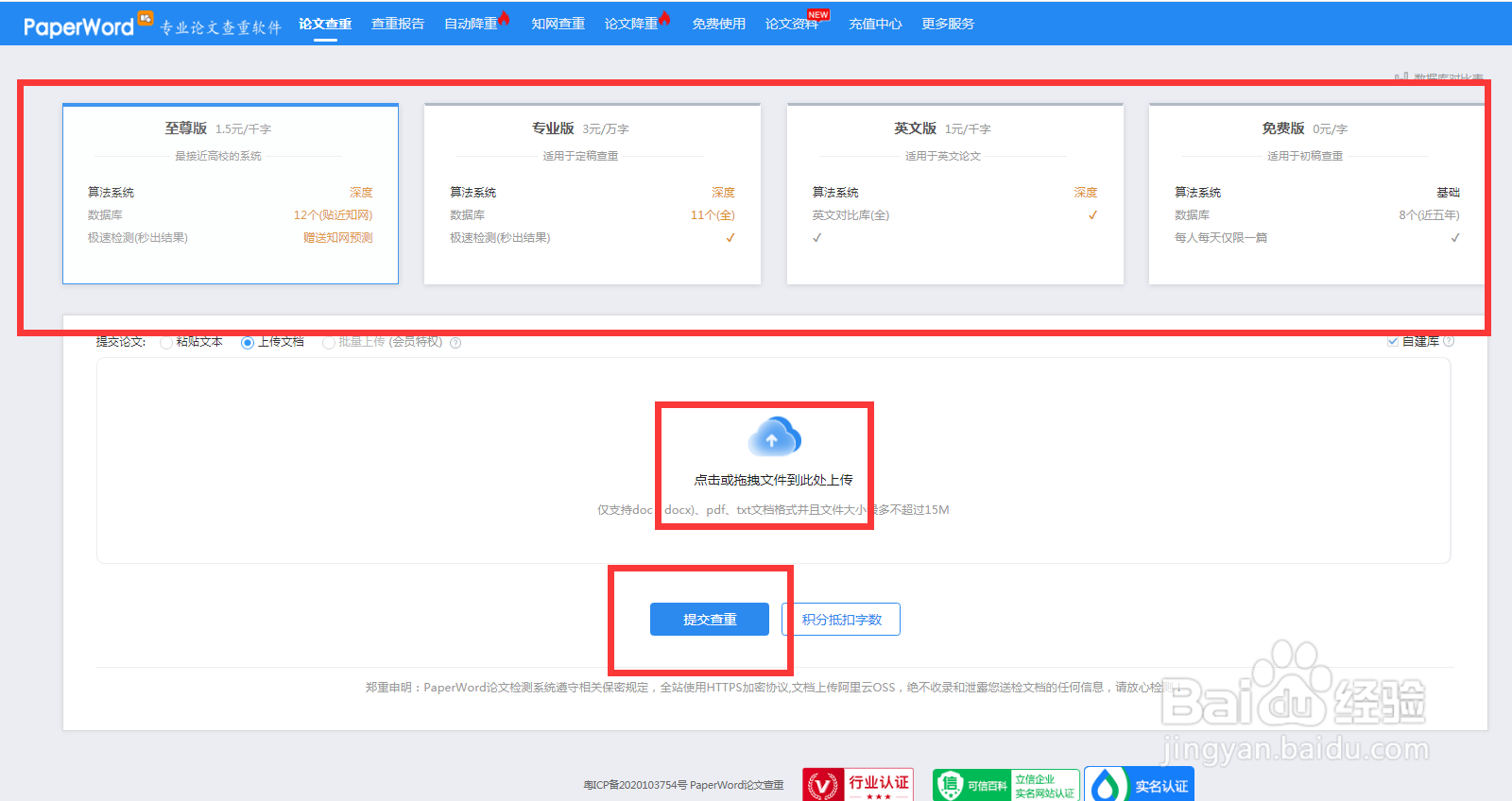Click 8个(近五年) value in 免费版
The height and width of the screenshot is (801, 1512).
point(1429,215)
